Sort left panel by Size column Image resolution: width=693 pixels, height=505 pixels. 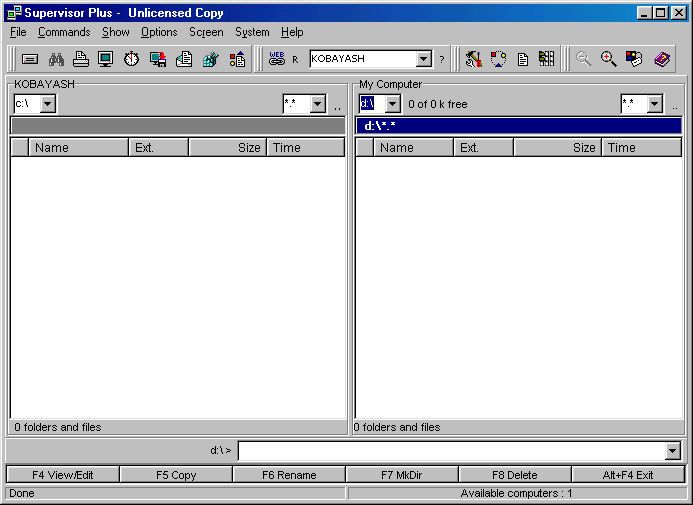tap(227, 147)
